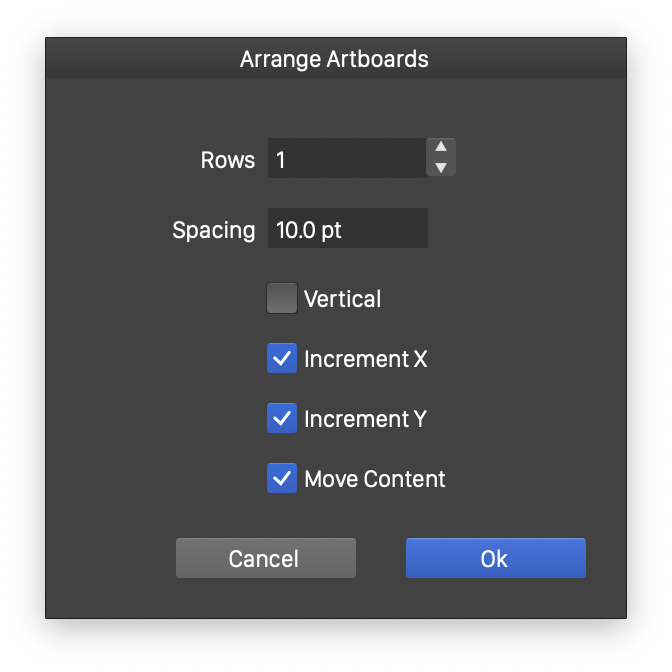Click the Arrange Artboards title bar
The height and width of the screenshot is (672, 672).
pyautogui.click(x=335, y=59)
